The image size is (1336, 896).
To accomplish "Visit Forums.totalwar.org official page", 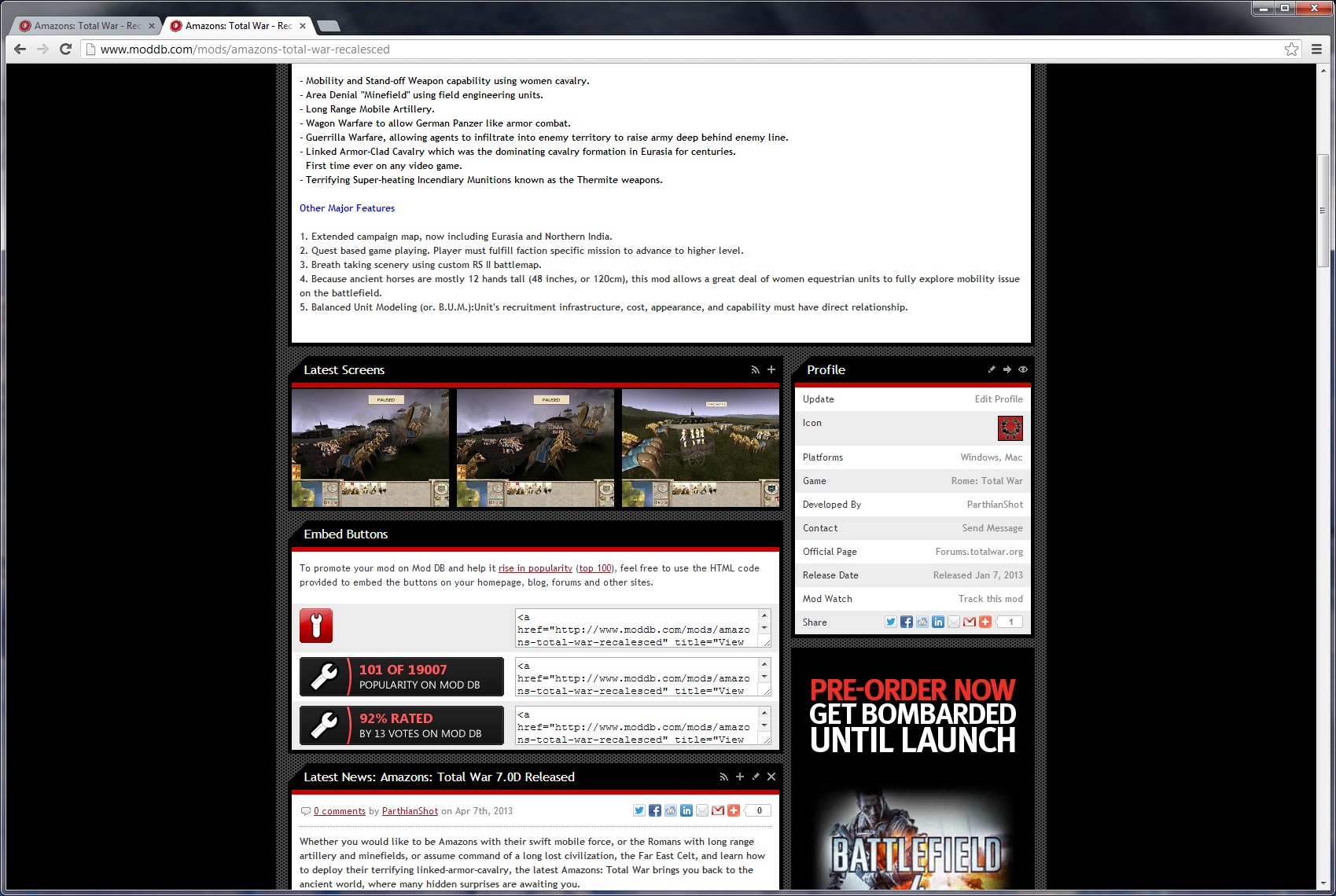I will [979, 552].
